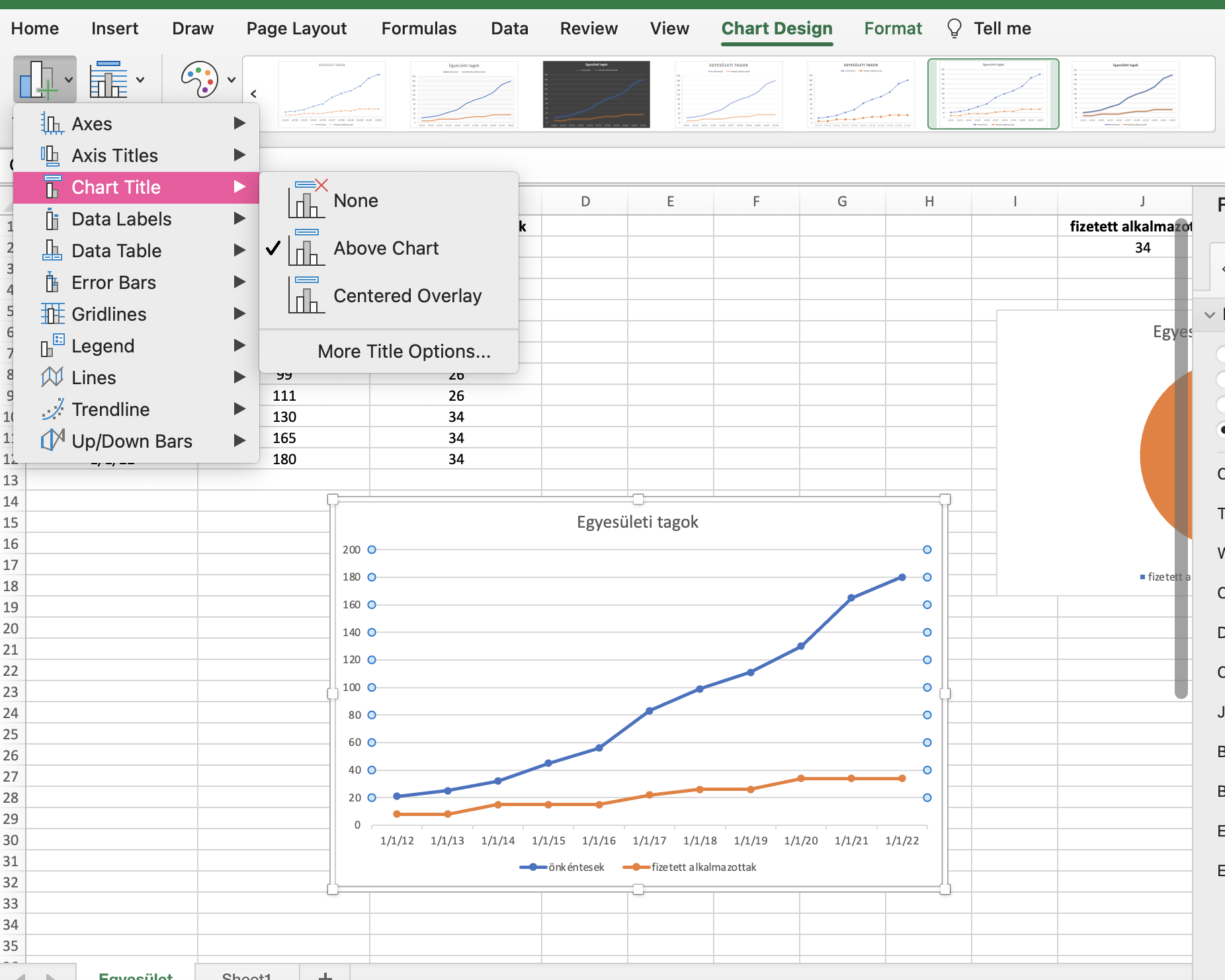1225x980 pixels.
Task: Open the Error Bars menu item
Action: 114,282
